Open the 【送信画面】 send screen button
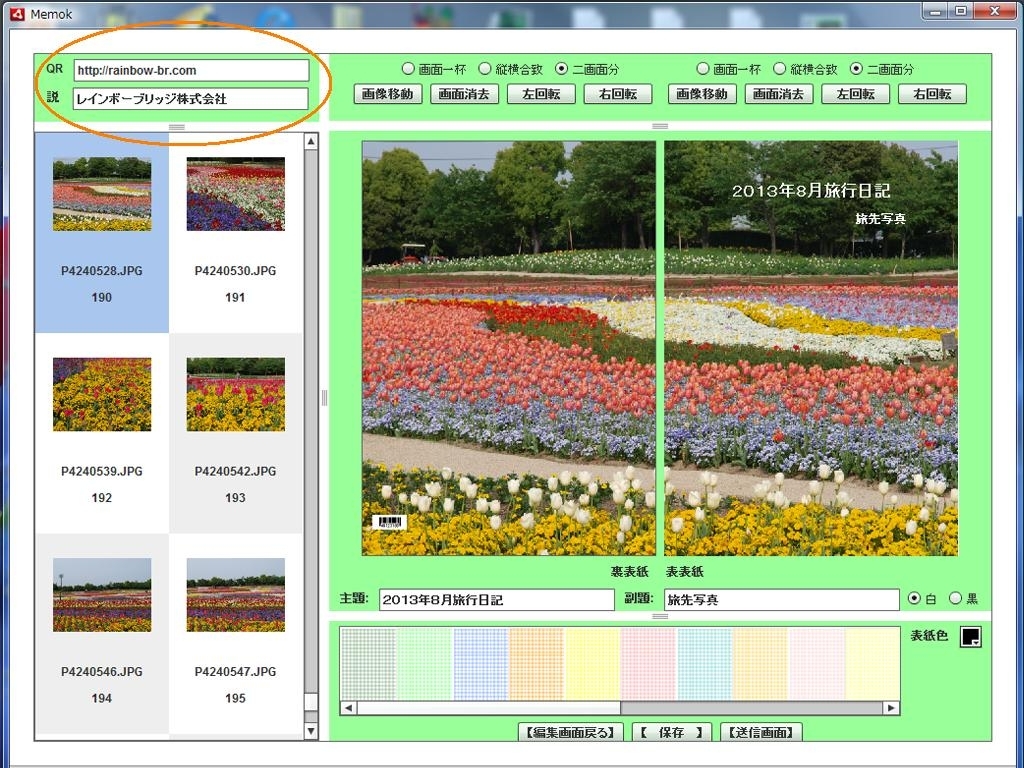 tap(761, 733)
